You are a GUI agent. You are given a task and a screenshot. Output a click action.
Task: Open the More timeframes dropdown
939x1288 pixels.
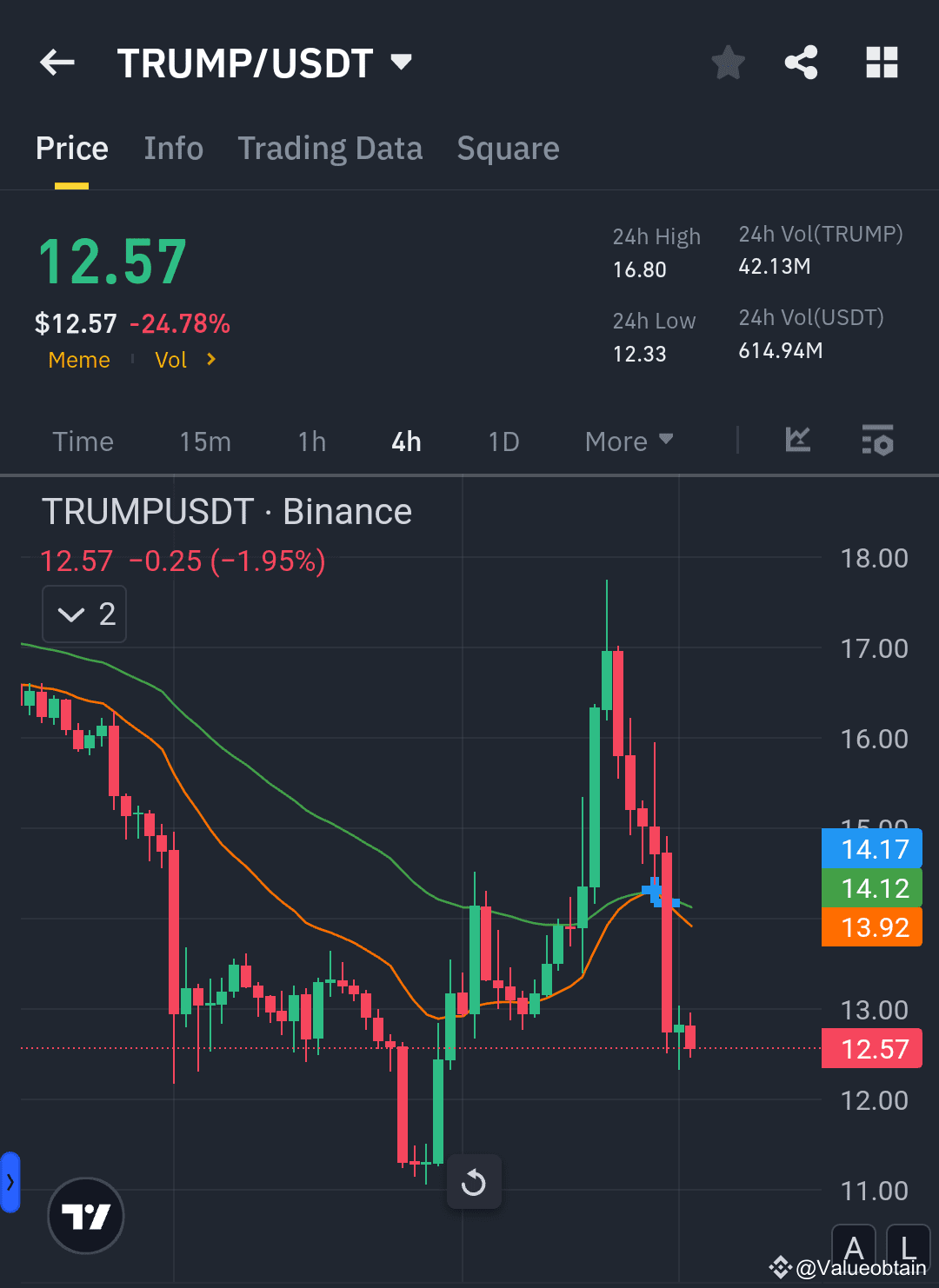pyautogui.click(x=628, y=441)
